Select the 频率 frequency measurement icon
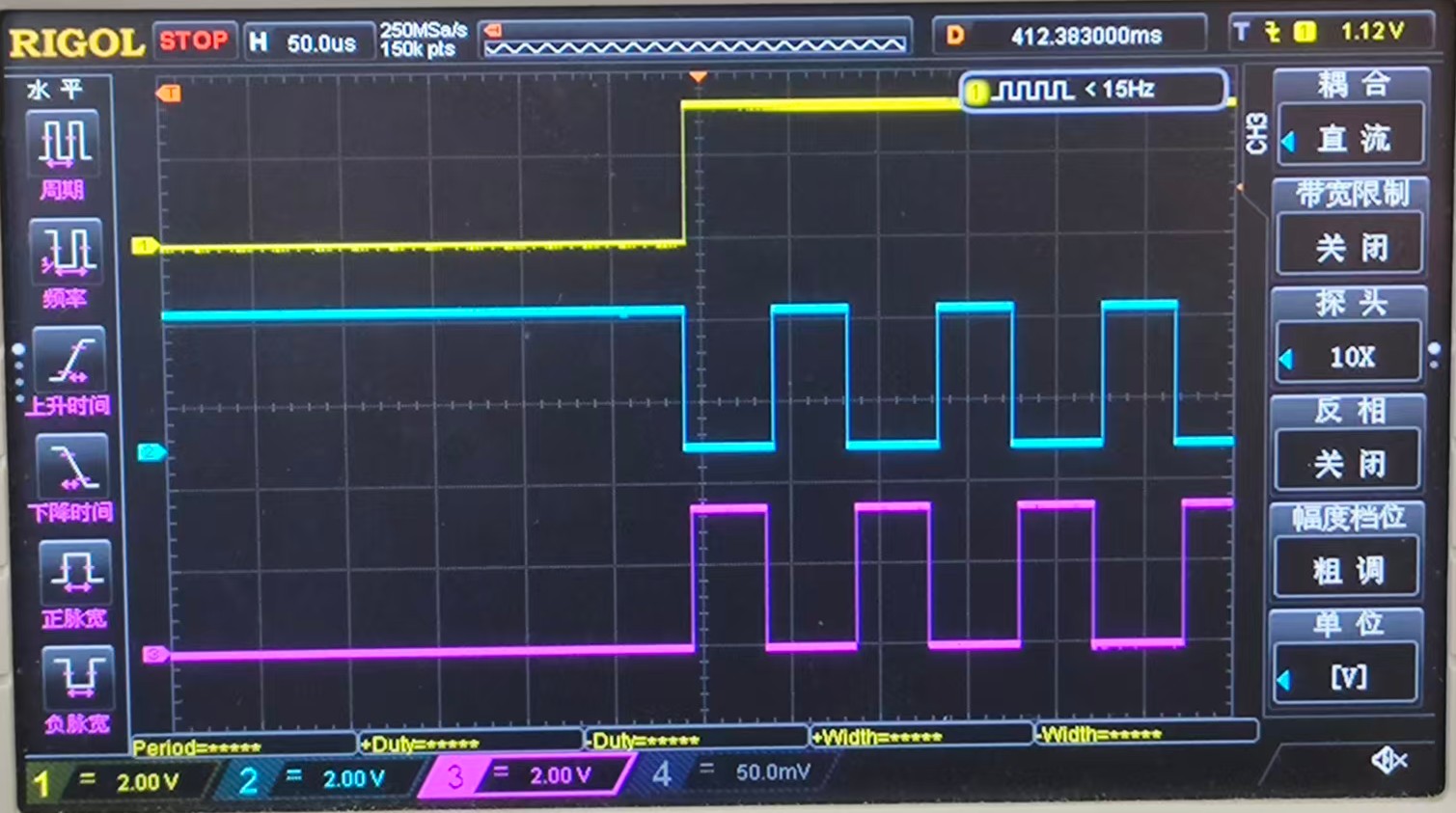The height and width of the screenshot is (813, 1456). [x=66, y=251]
